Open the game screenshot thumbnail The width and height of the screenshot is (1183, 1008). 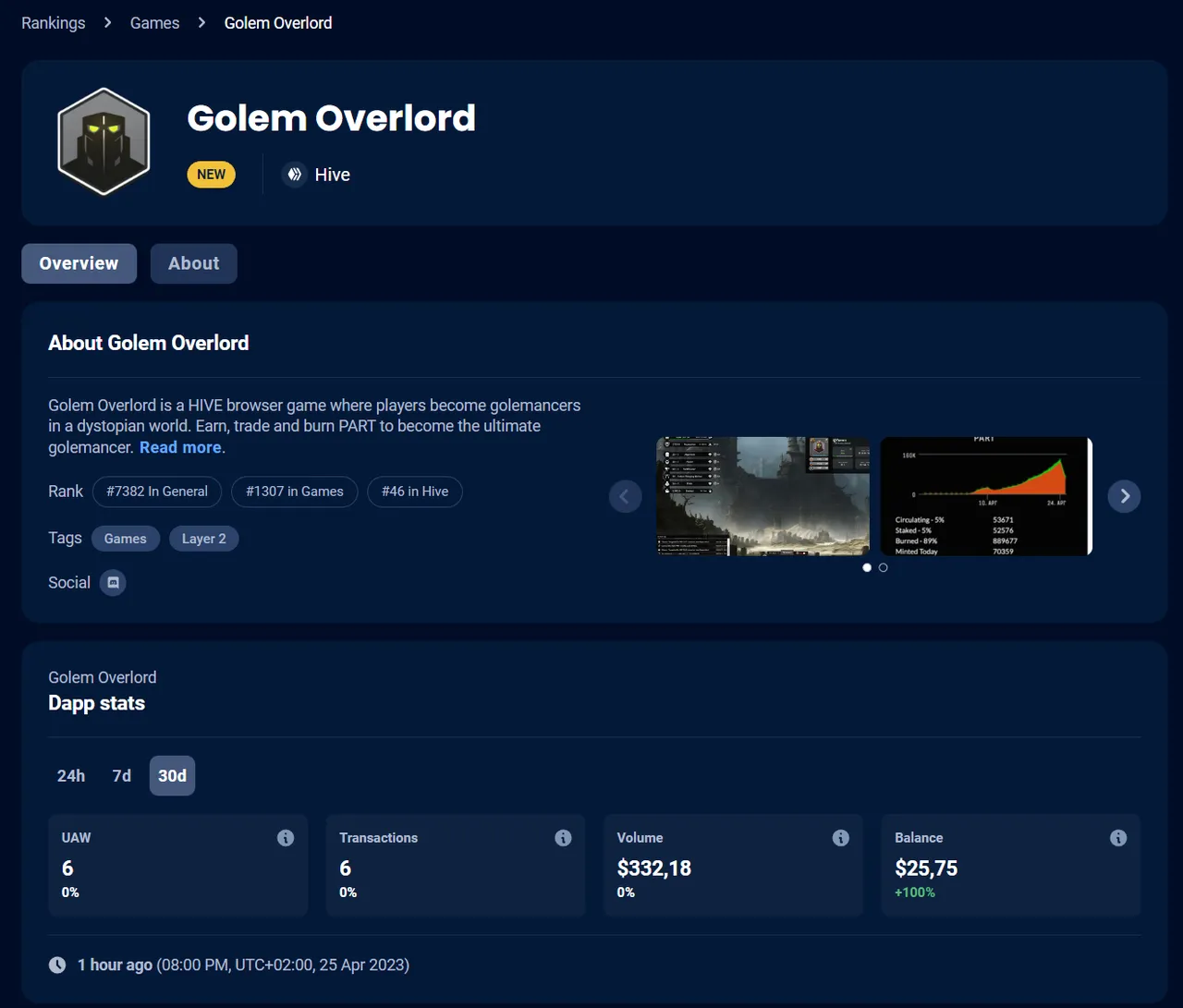pos(762,496)
